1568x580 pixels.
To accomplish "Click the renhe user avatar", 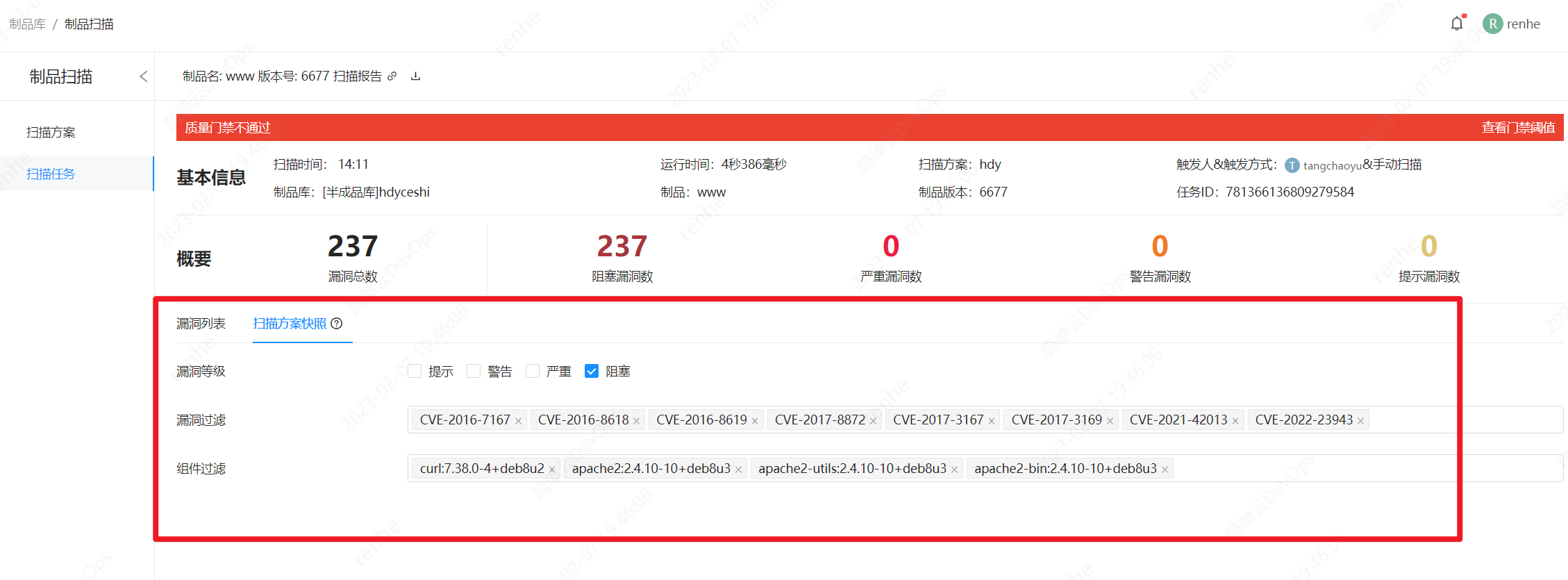I will (x=1492, y=24).
